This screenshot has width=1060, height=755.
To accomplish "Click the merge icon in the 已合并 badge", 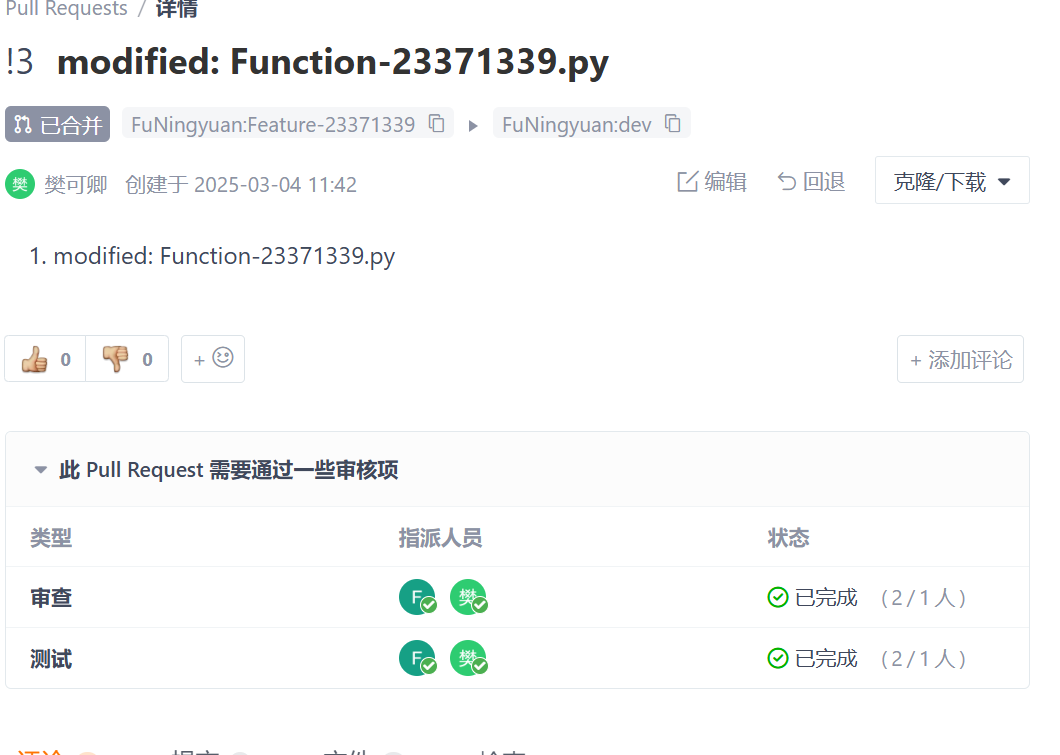I will pyautogui.click(x=22, y=124).
